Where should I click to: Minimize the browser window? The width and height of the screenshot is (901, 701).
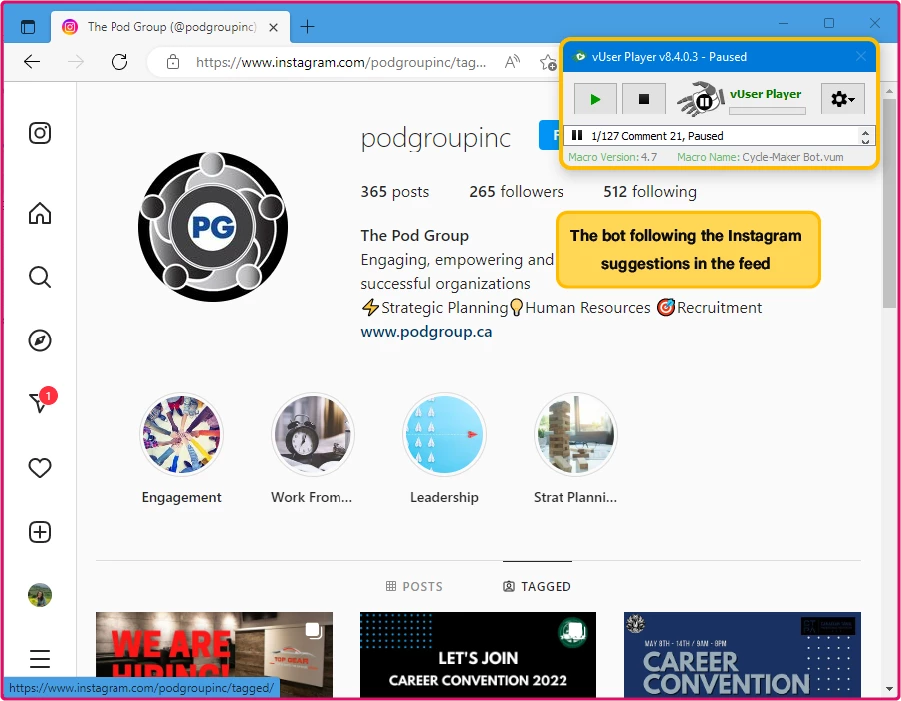point(783,24)
